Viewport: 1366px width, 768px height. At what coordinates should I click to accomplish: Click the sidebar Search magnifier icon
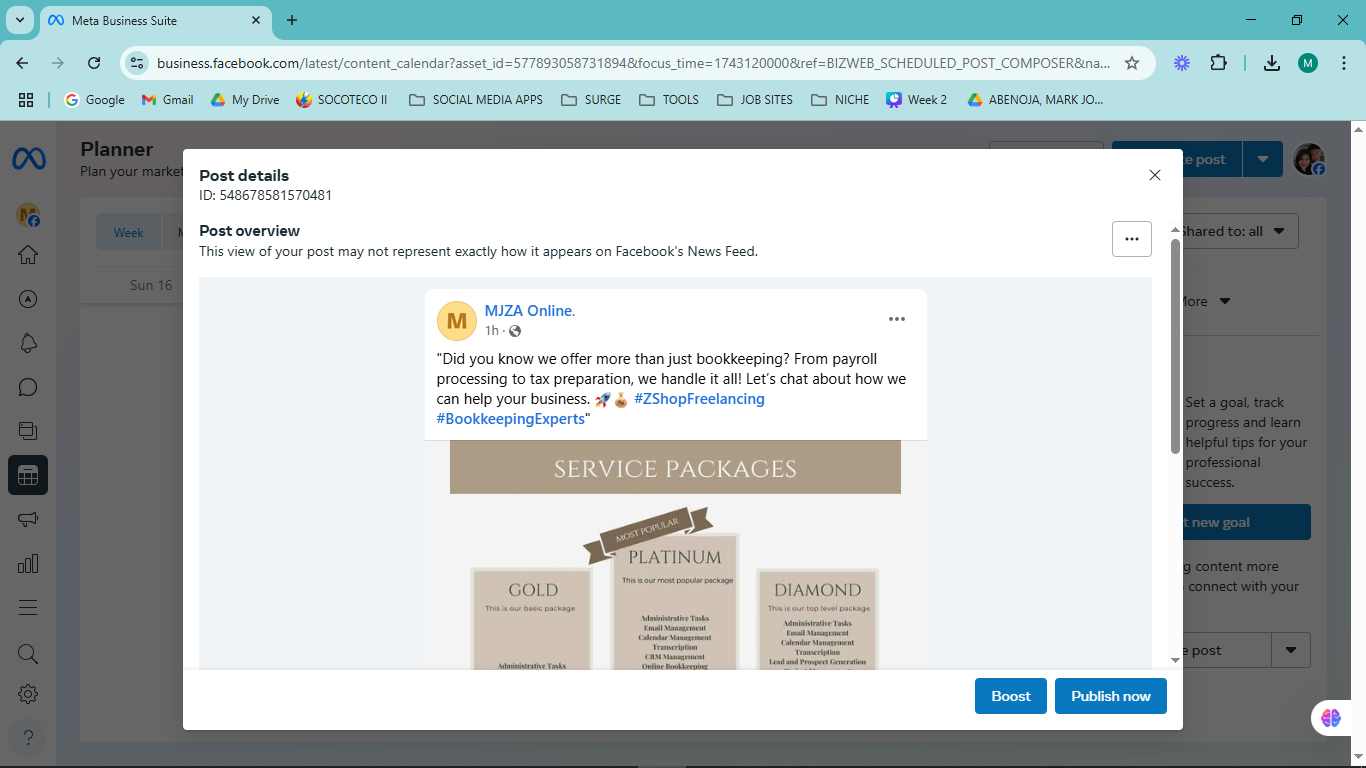click(x=28, y=654)
